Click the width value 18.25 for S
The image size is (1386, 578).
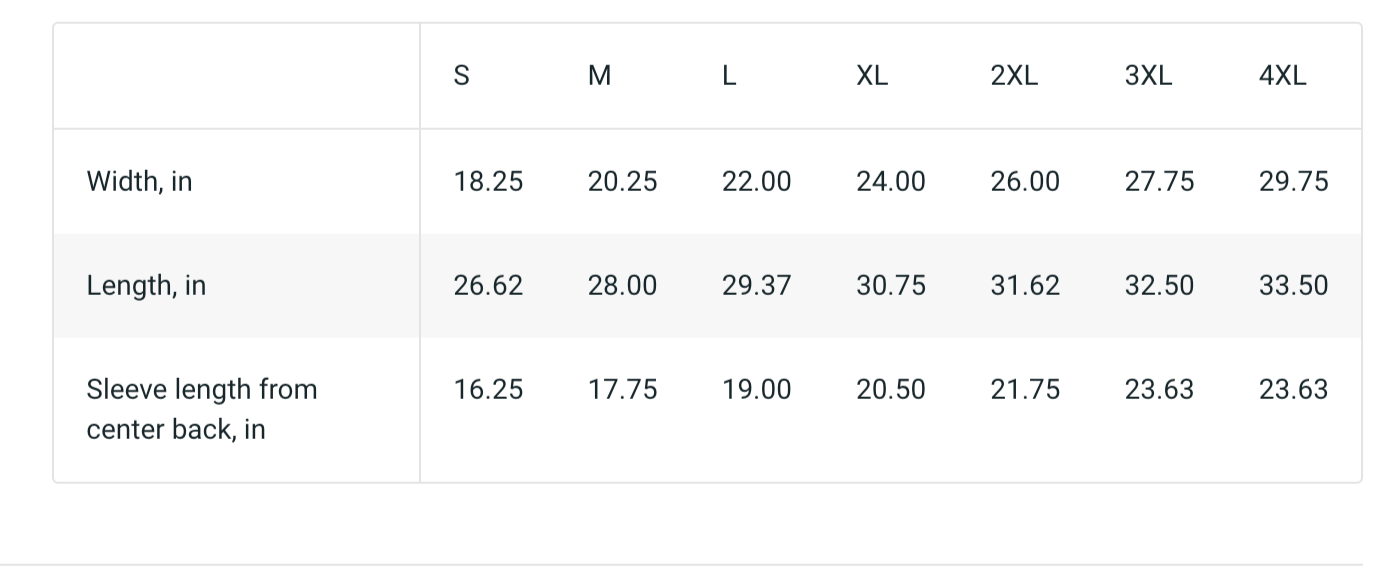488,182
